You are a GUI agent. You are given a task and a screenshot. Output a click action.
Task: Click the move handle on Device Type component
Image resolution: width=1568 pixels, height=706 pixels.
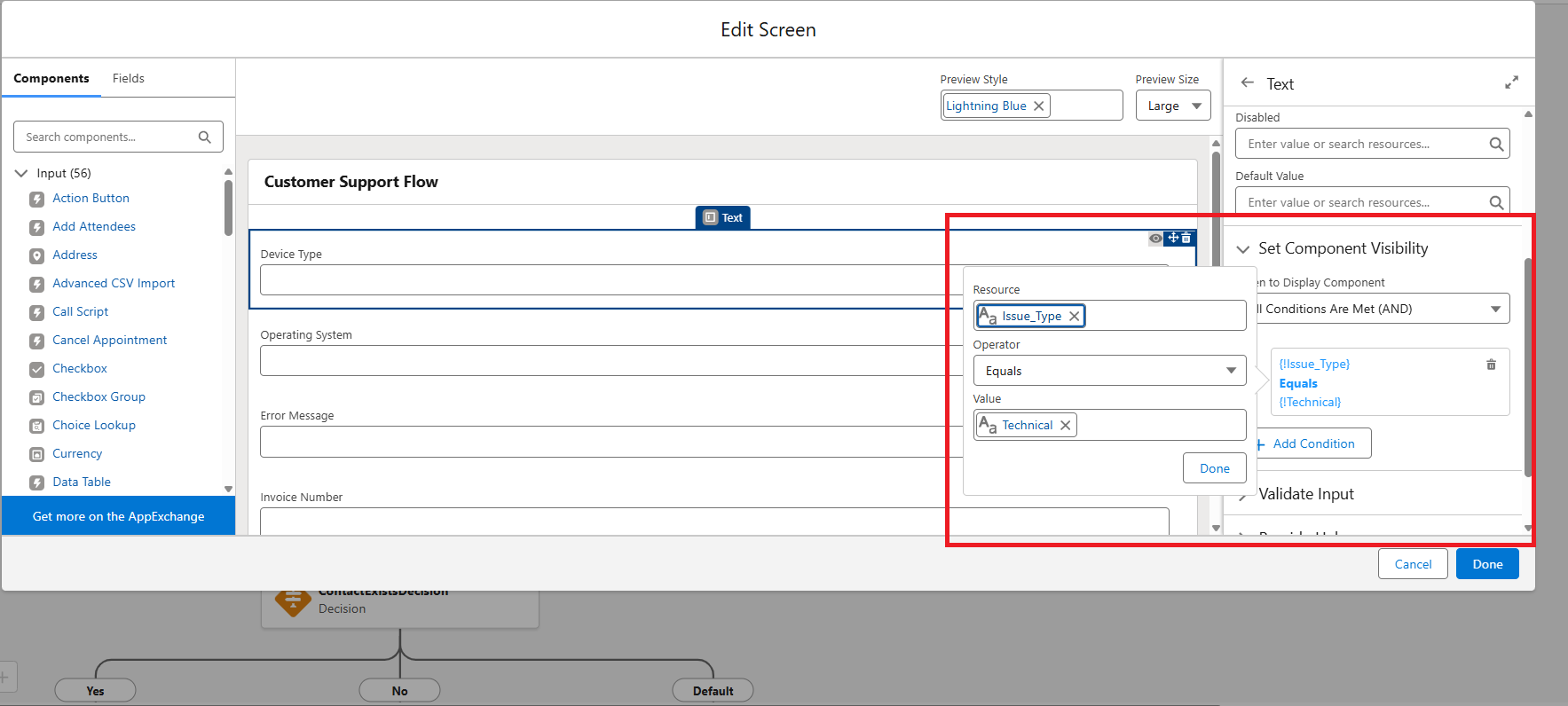[1173, 238]
